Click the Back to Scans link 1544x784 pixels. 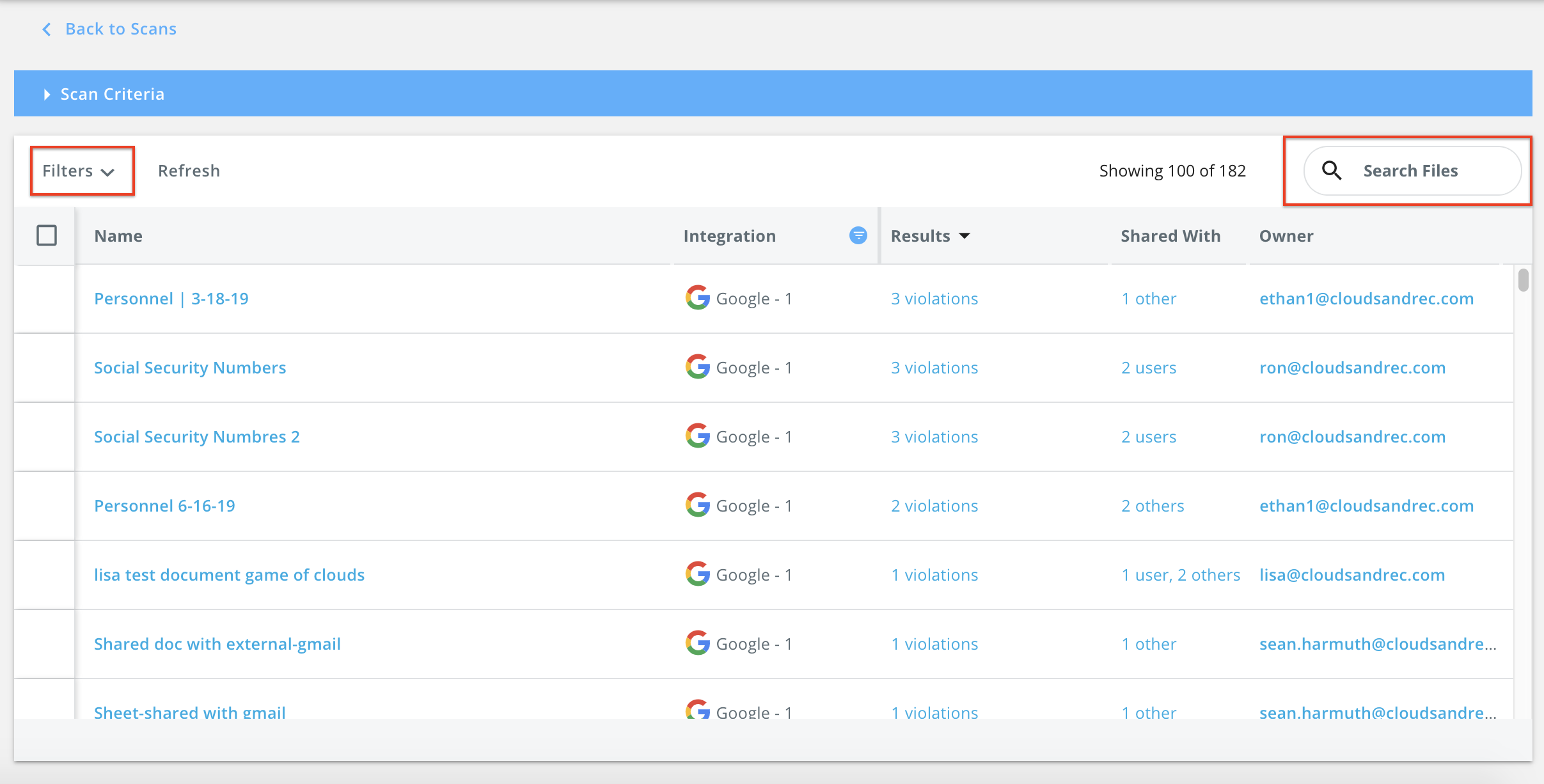click(x=120, y=29)
